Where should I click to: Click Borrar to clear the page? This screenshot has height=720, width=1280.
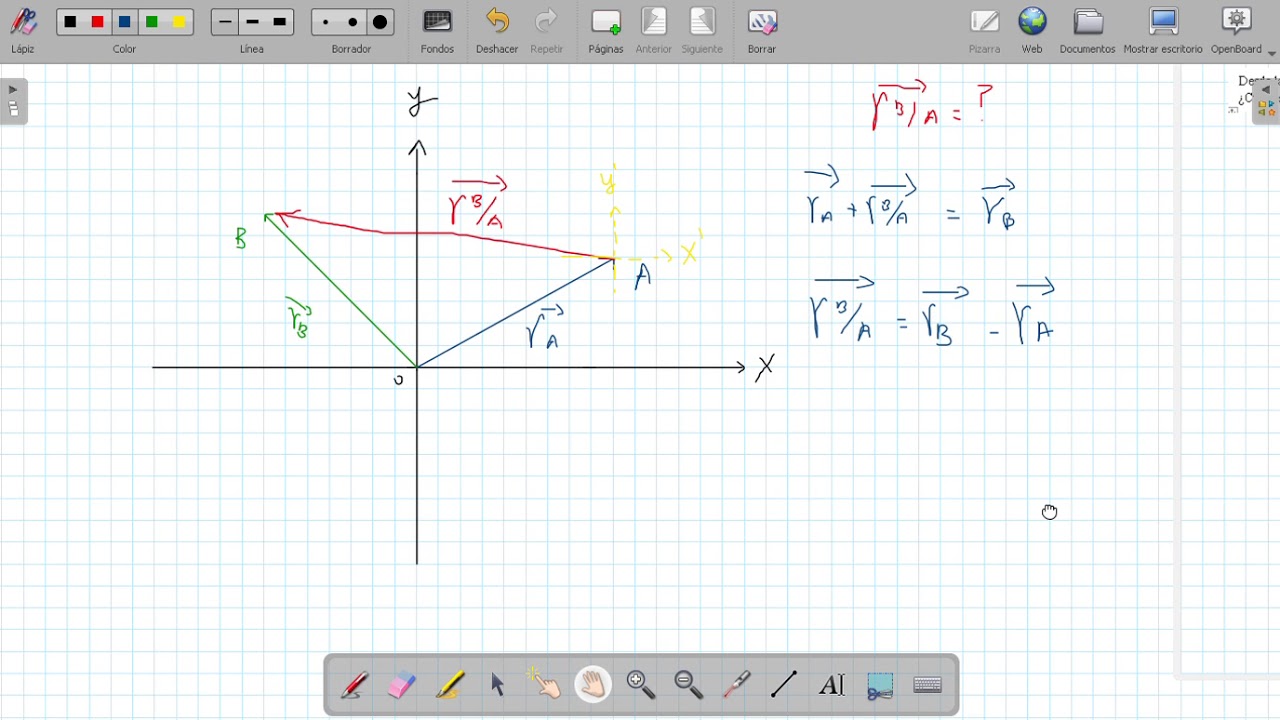coord(762,30)
